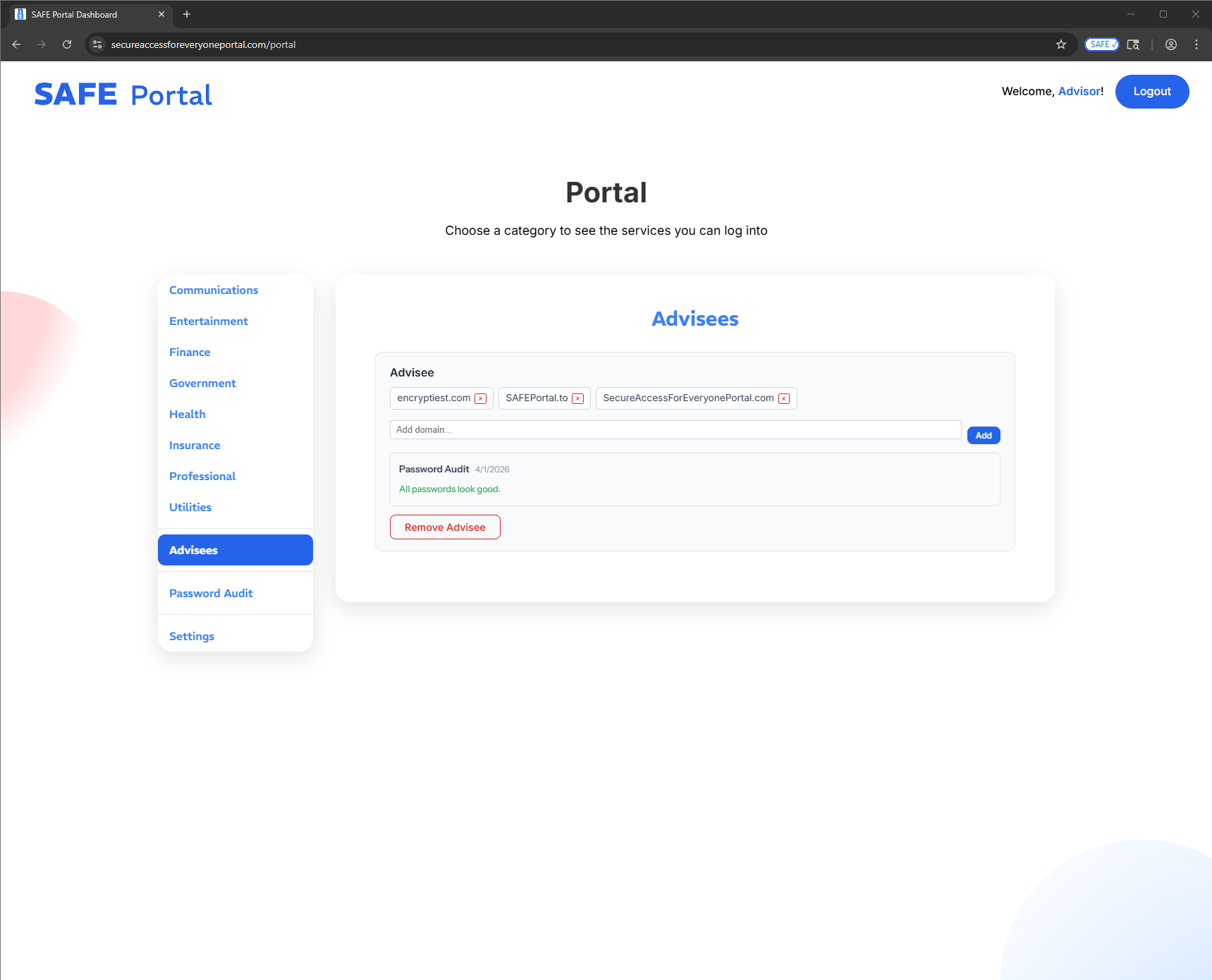Go back to the previous page
Viewport: 1212px width, 980px height.
tap(16, 44)
